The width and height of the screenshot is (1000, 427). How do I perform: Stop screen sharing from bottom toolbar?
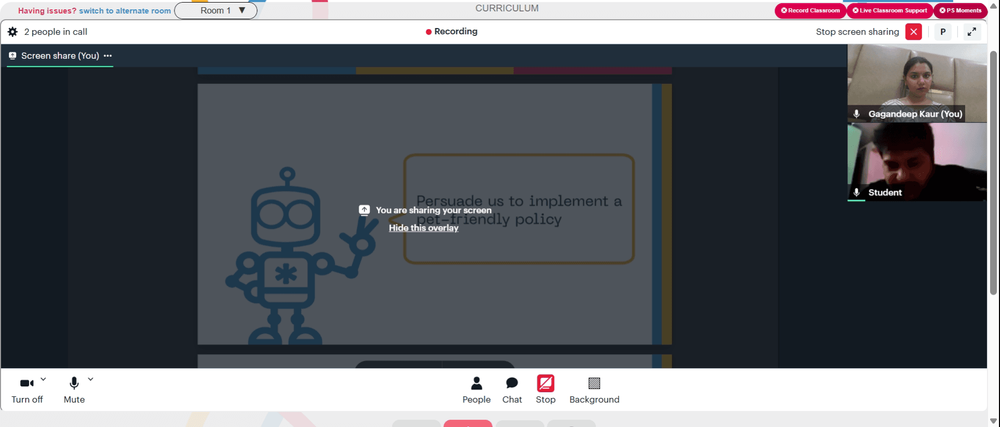tap(545, 389)
